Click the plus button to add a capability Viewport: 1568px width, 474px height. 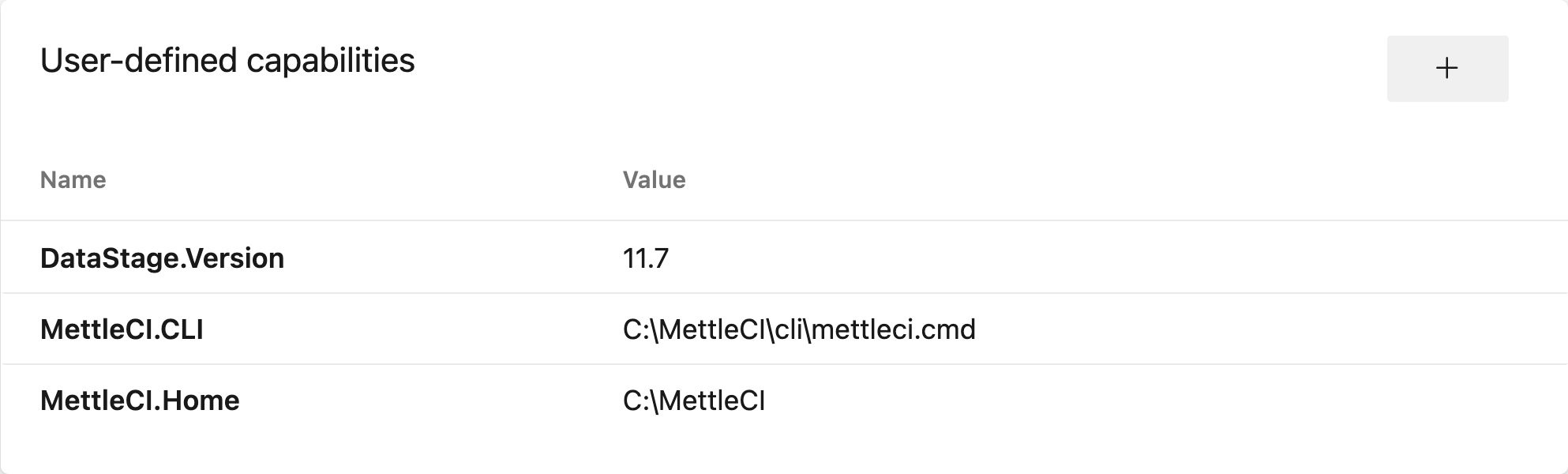pyautogui.click(x=1446, y=69)
